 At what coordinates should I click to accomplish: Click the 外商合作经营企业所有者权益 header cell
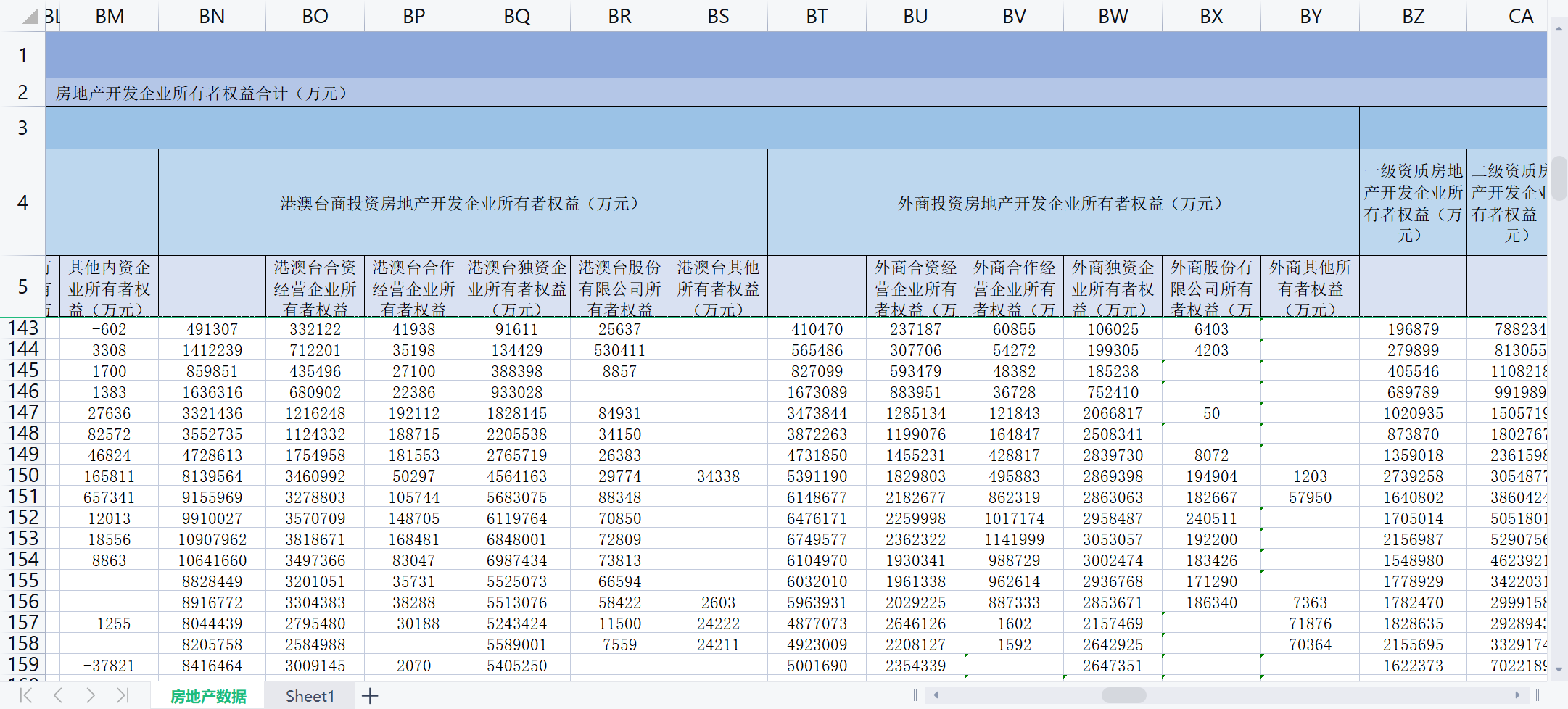(1015, 286)
